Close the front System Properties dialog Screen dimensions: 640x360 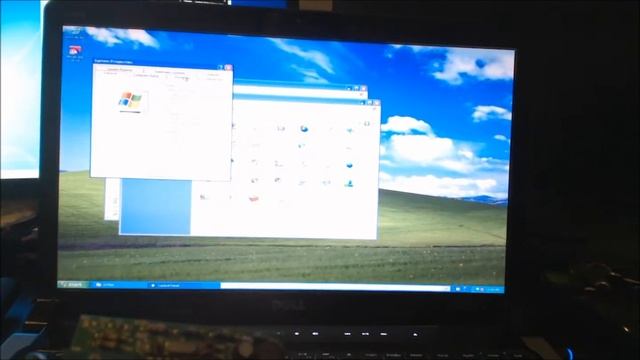point(228,67)
